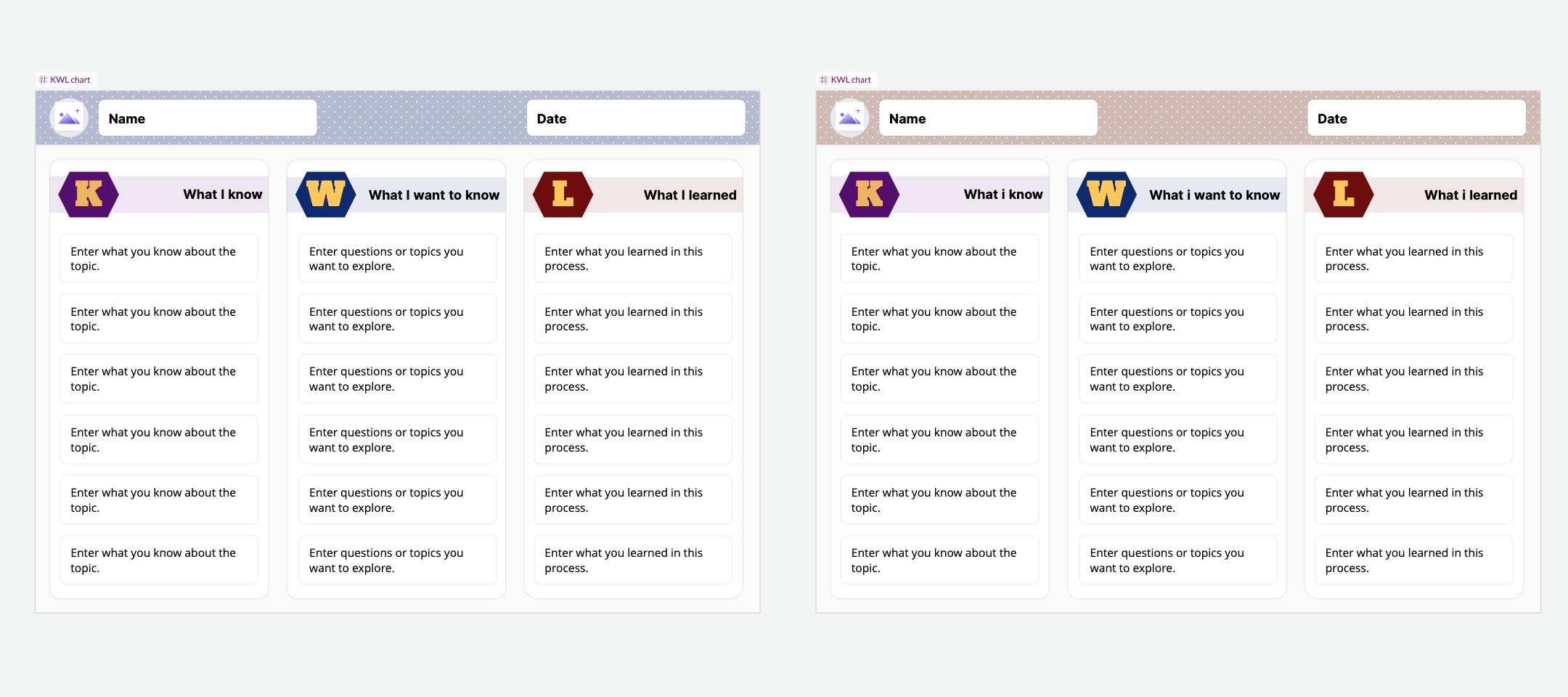Click last 'Enter questions or topics' box, left chart
The width and height of the screenshot is (1568, 697).
coord(397,560)
